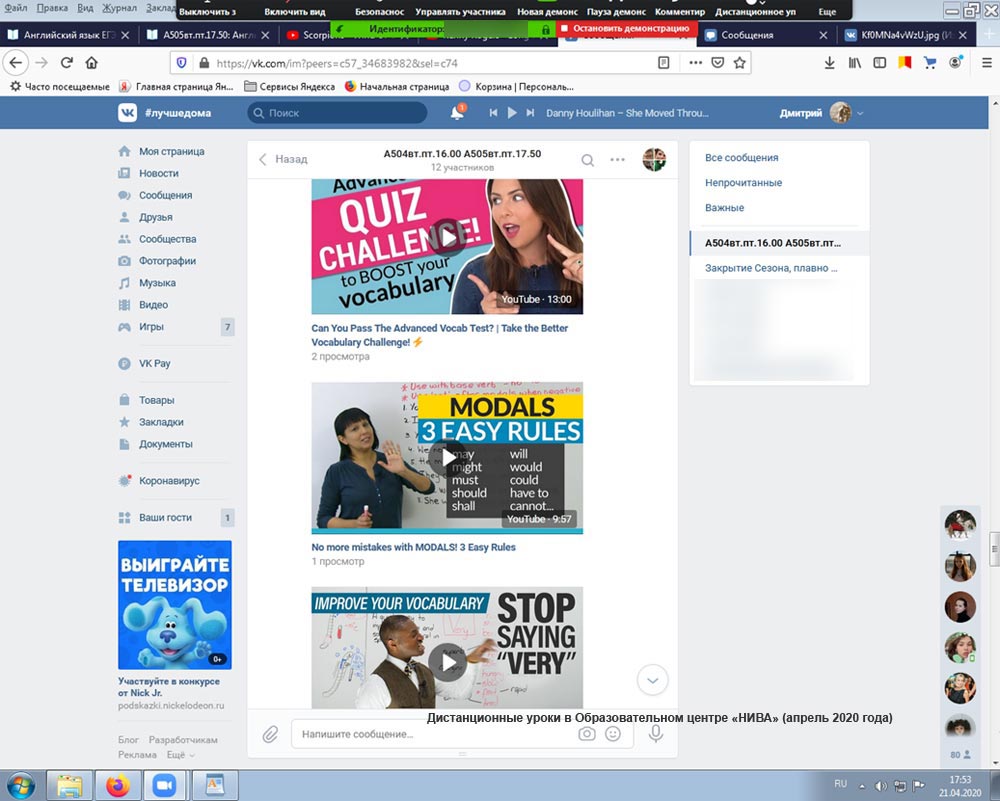The image size is (1000, 801).
Task: Play the Modals 3 Easy Rules video
Action: (447, 457)
